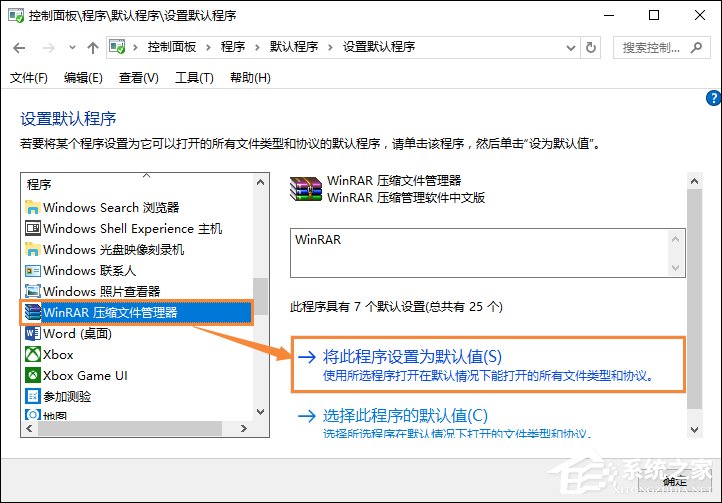This screenshot has height=503, width=722.
Task: Open recent locations dropdown arrow
Action: pyautogui.click(x=72, y=47)
